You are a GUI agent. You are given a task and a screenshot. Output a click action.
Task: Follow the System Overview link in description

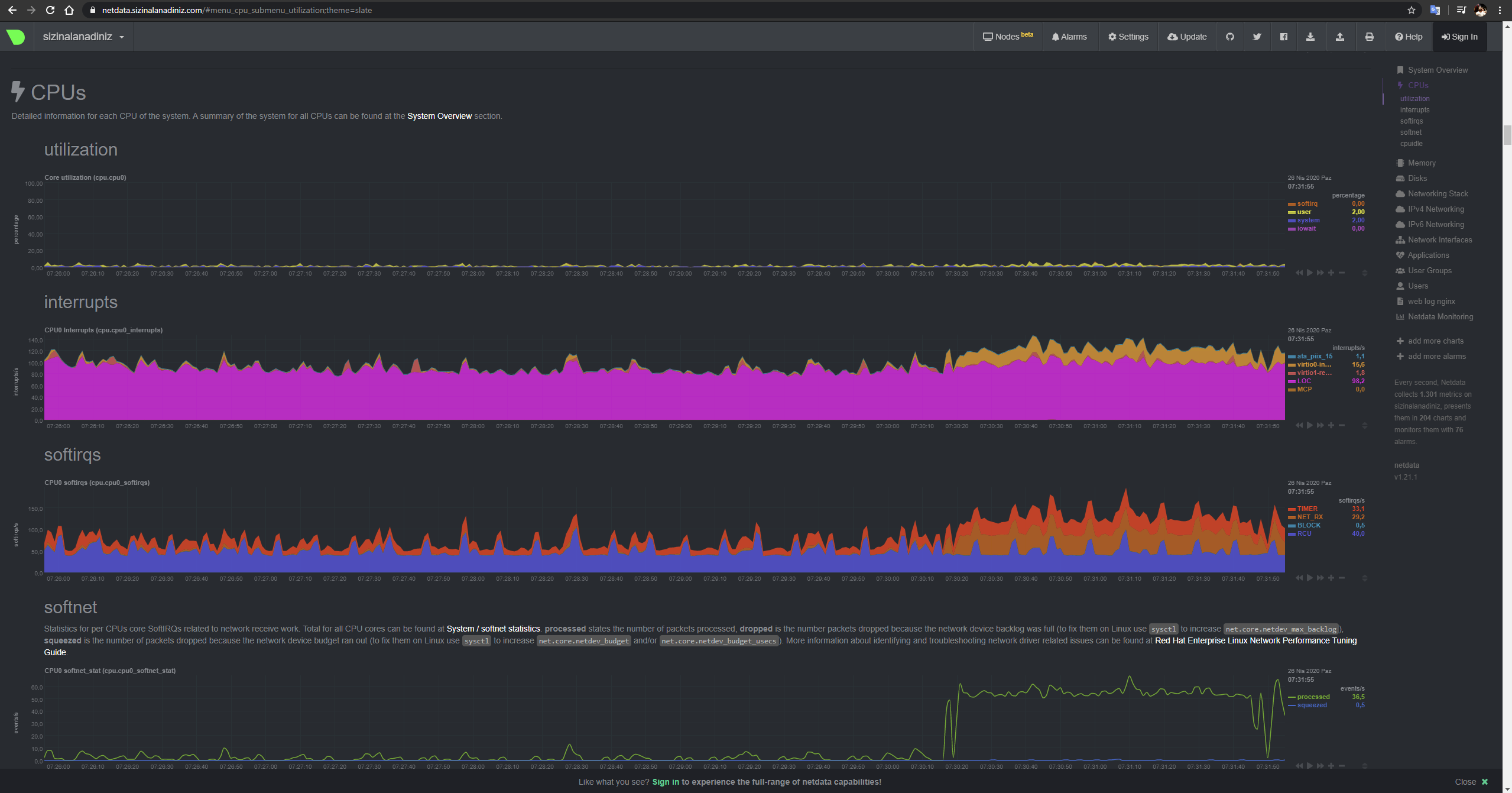(x=439, y=116)
